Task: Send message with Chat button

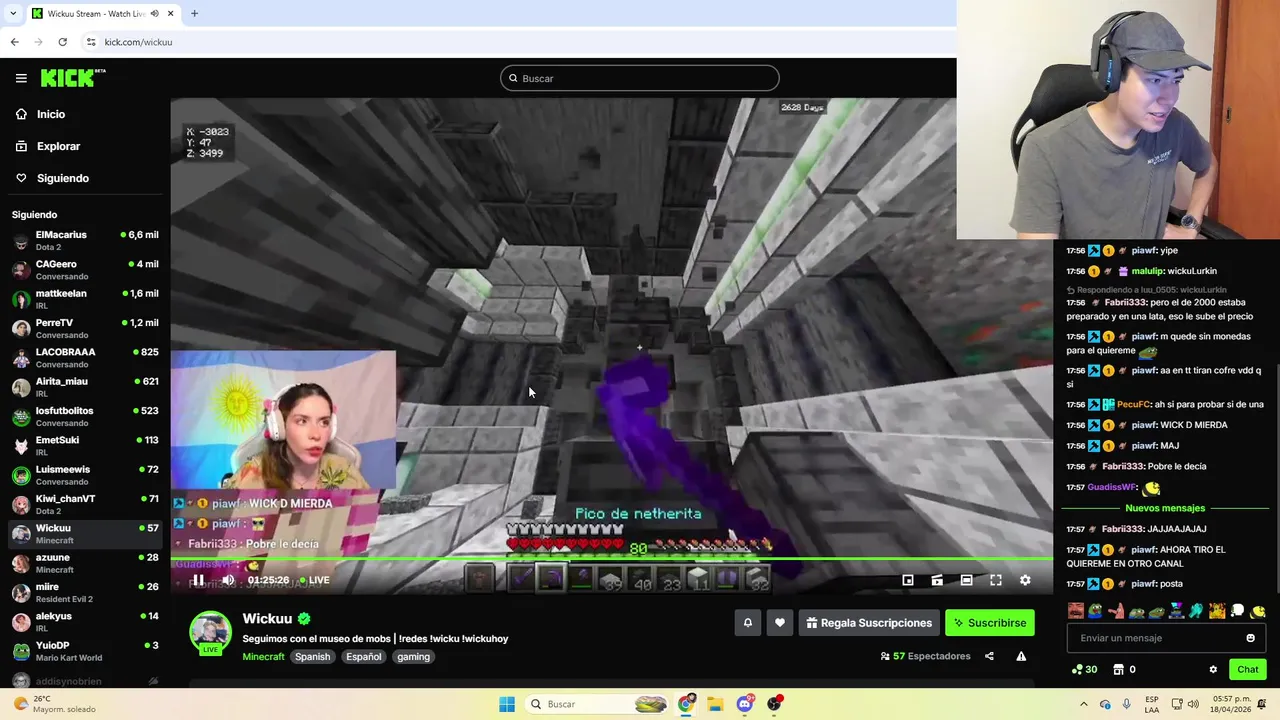Action: [1248, 670]
